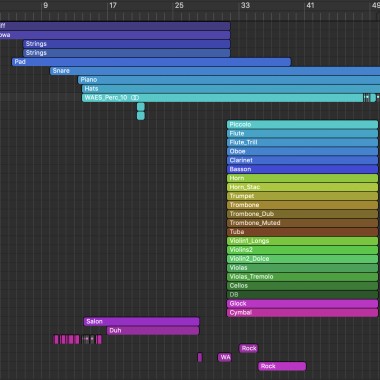Viewport: 380px width, 380px height.
Task: Click bar 41 in the ruler
Action: [x=310, y=5]
